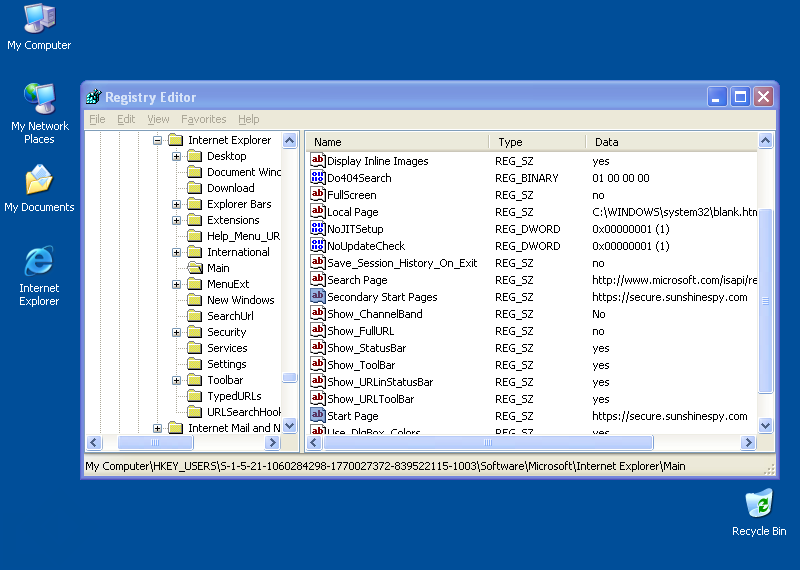800x570 pixels.
Task: Select the NoJITSetup DWORD icon
Action: click(x=317, y=229)
